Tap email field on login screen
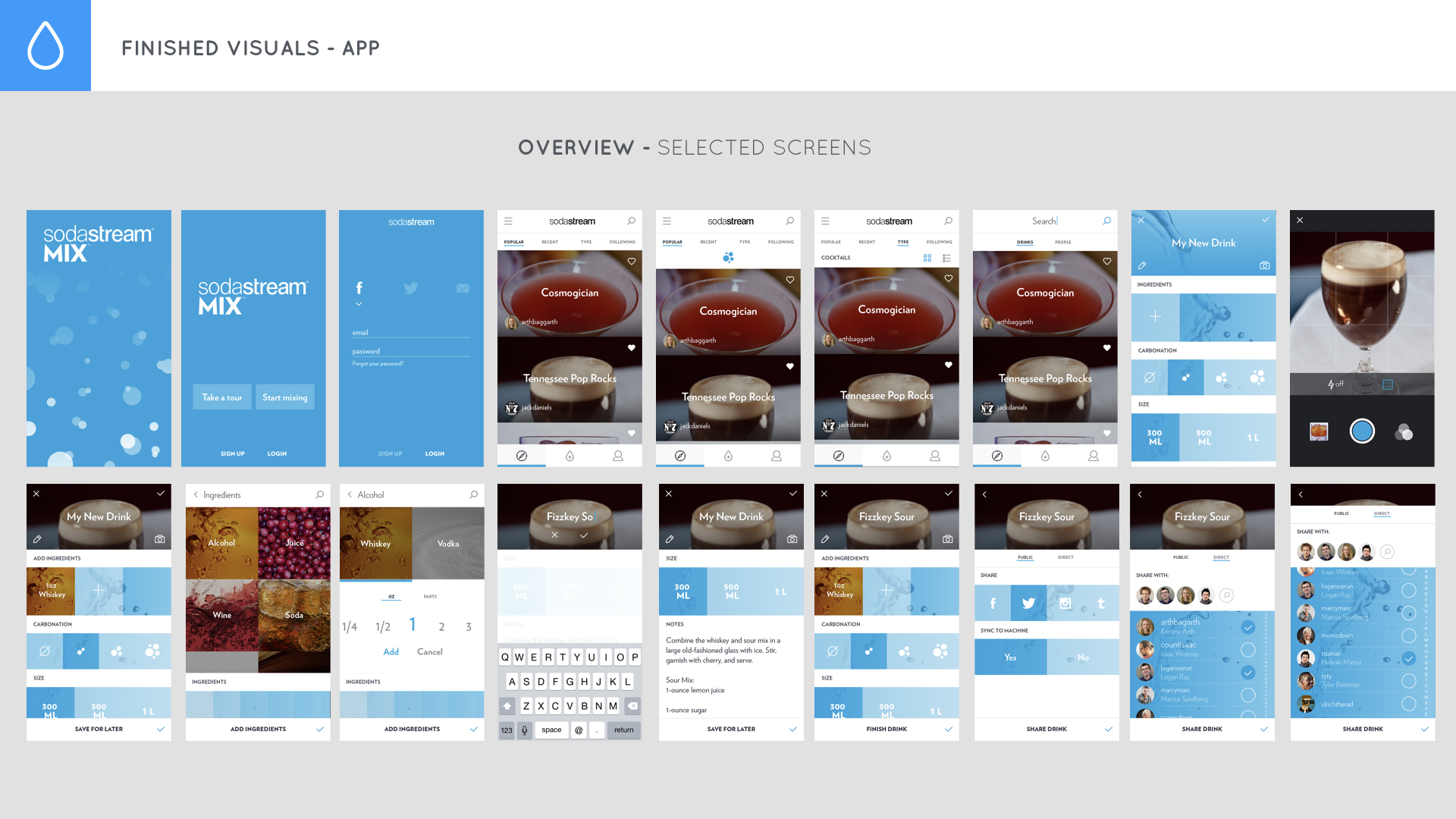Viewport: 1456px width, 819px height. 411,332
